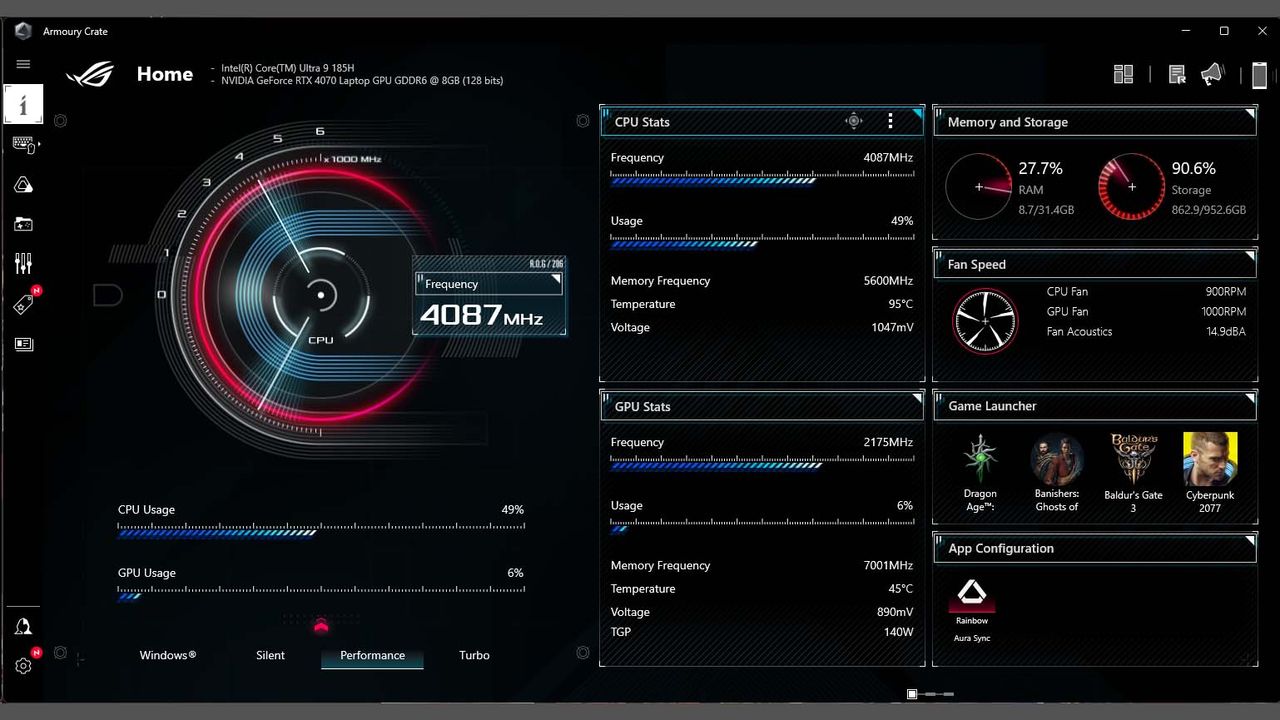Go to the last dashboard page indicator
Screen dimensions: 1280x720
click(948, 694)
